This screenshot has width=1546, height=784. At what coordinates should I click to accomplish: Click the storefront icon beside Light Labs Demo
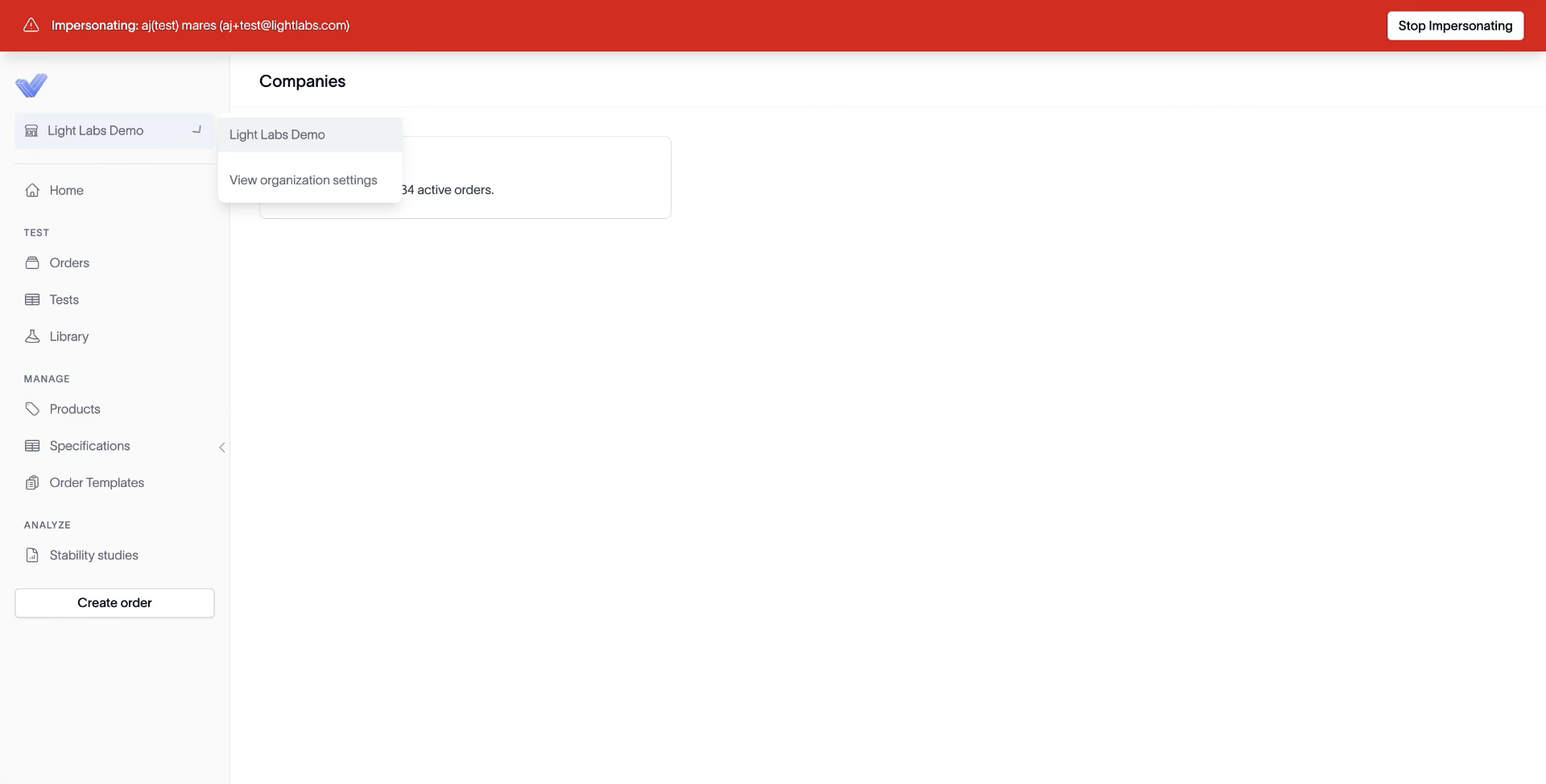31,130
